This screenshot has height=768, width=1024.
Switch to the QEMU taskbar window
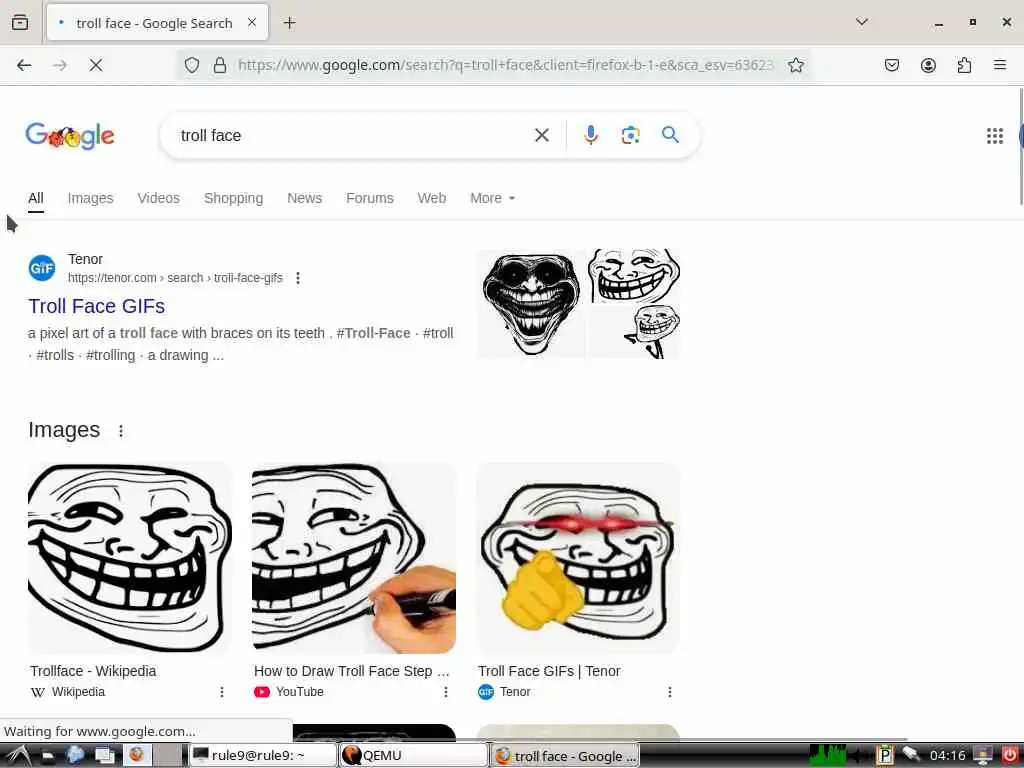pos(413,756)
